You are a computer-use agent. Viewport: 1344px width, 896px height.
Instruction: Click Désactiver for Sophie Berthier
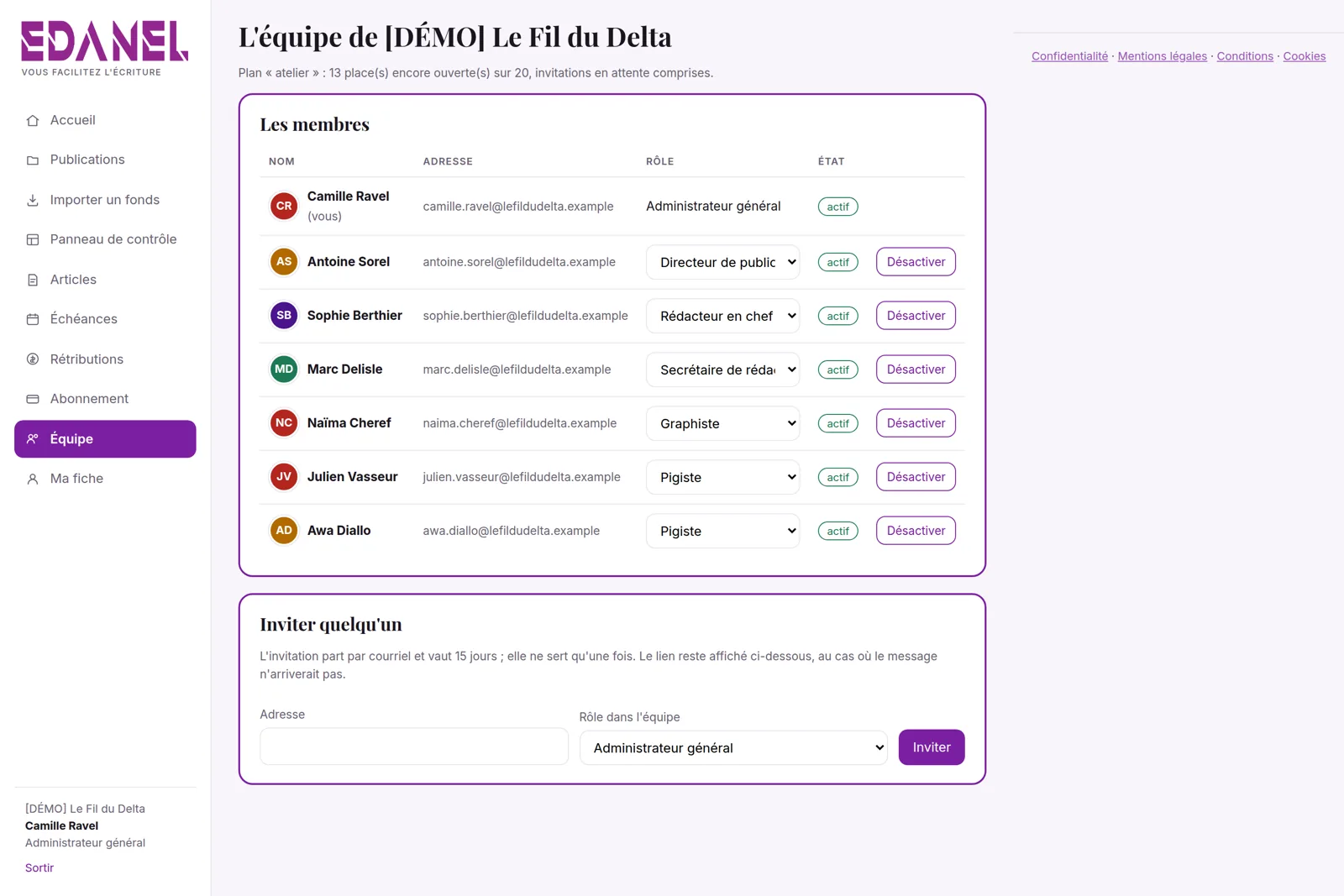click(916, 316)
